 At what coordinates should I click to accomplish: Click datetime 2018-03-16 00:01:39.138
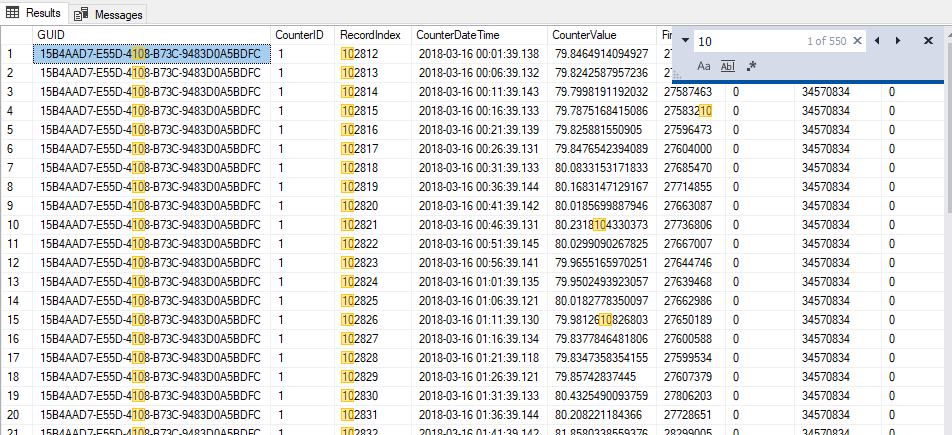pos(479,54)
